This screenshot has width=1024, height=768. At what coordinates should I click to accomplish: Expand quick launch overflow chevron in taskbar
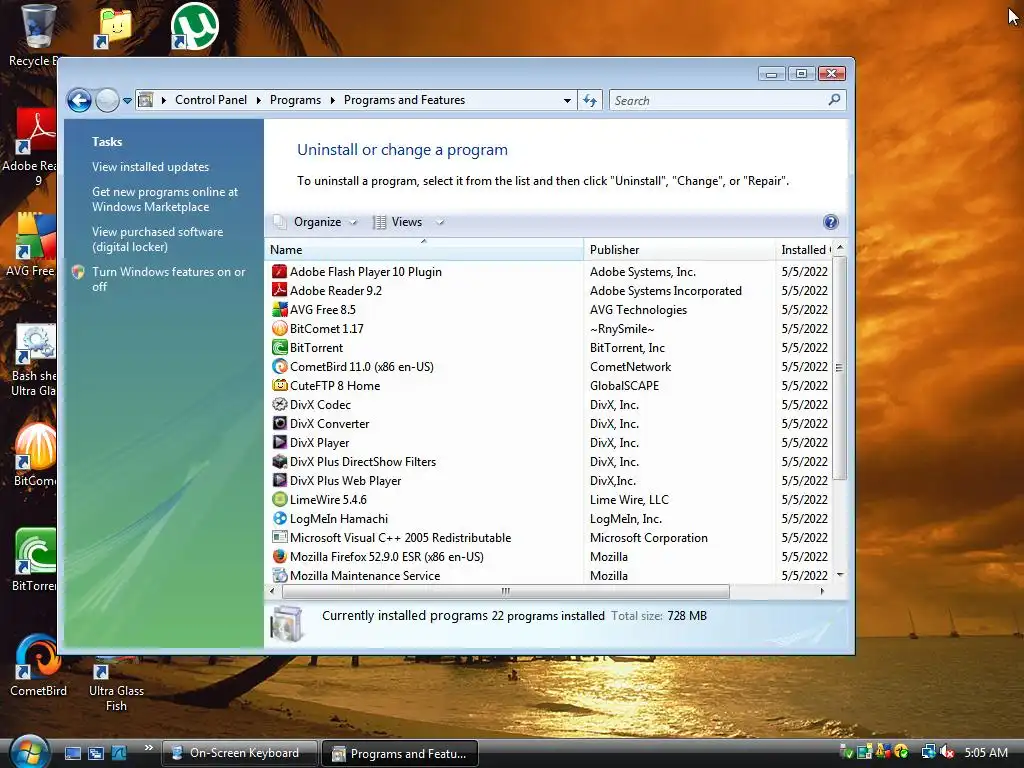(x=149, y=748)
